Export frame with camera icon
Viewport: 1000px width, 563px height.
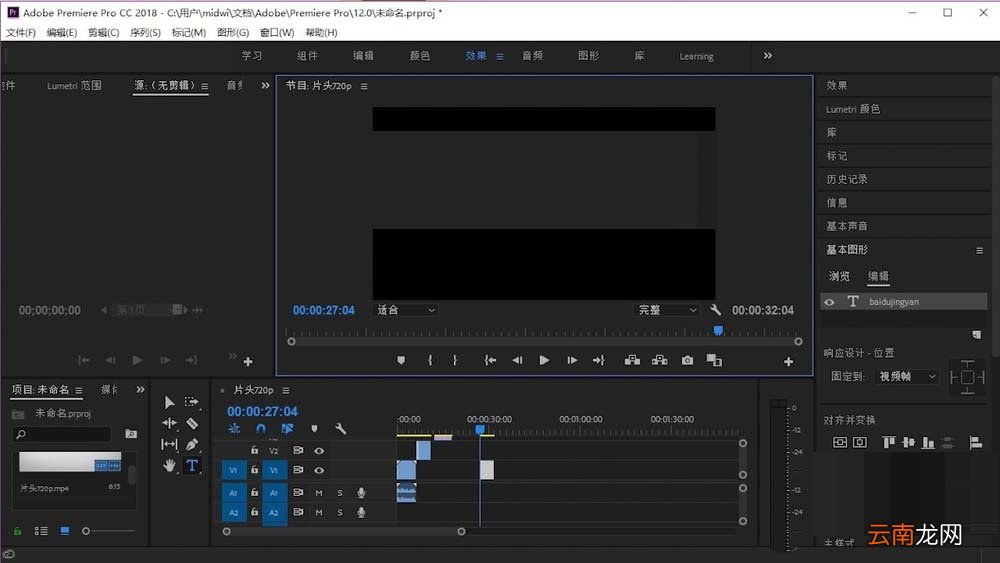point(687,360)
